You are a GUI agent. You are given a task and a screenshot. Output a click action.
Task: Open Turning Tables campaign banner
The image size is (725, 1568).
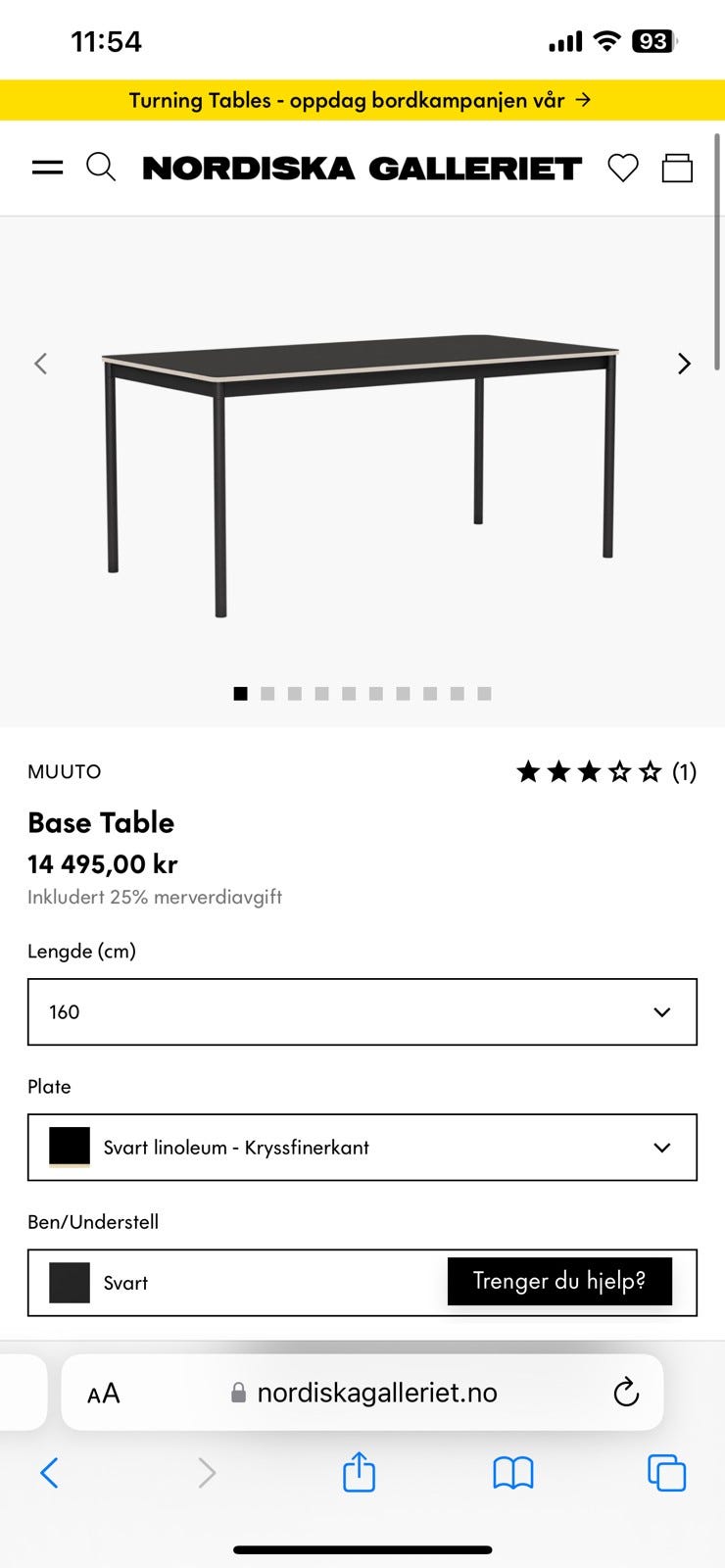tap(362, 100)
